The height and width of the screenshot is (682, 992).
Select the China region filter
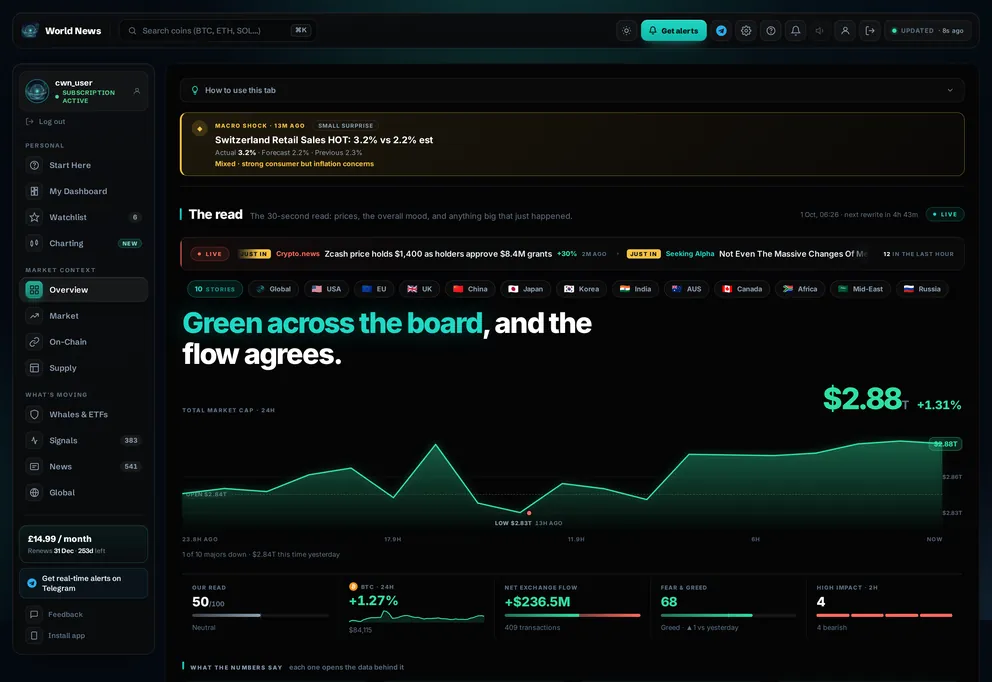(x=470, y=289)
